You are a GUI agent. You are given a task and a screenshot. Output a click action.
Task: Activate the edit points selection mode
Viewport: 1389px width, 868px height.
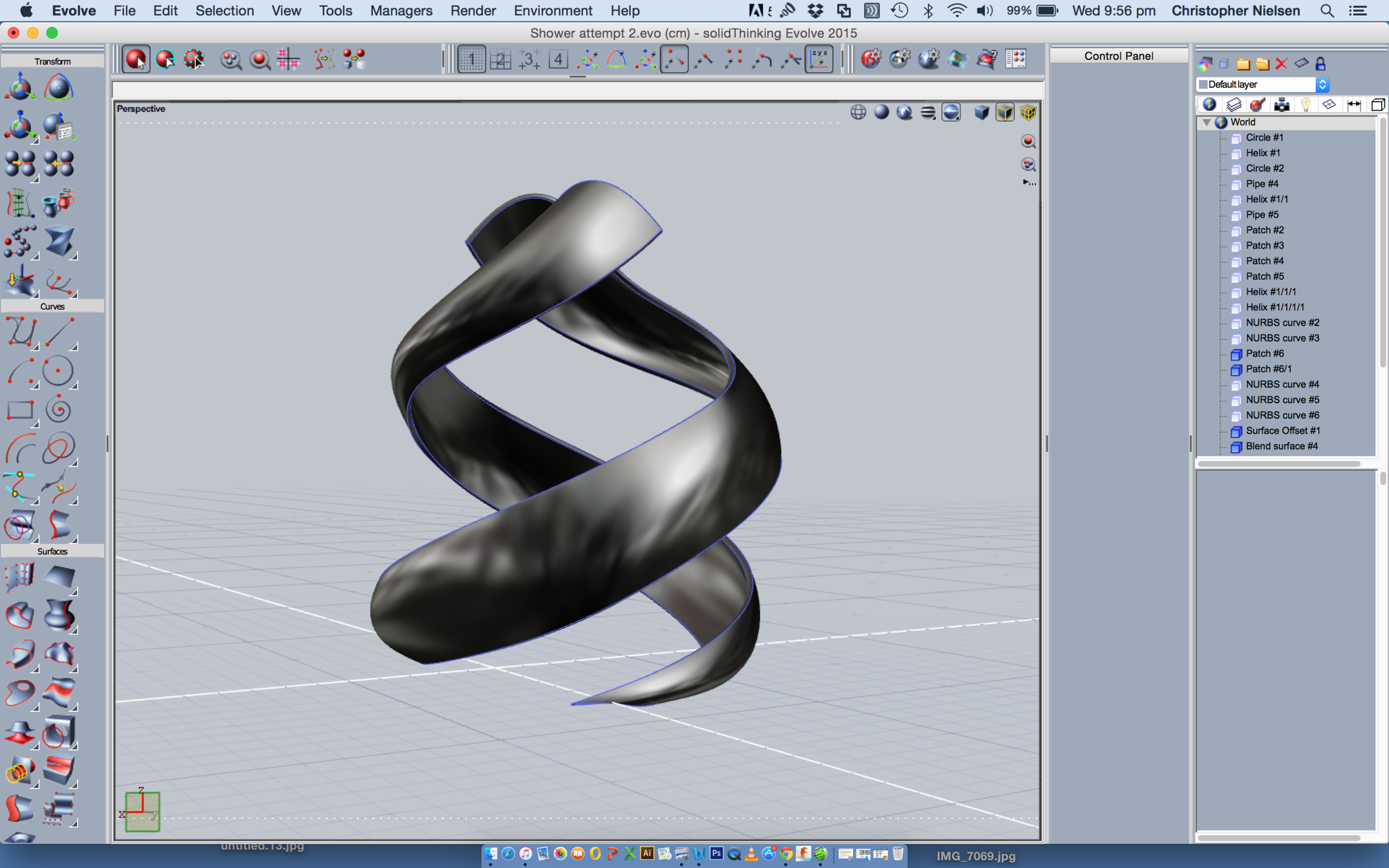coord(194,59)
